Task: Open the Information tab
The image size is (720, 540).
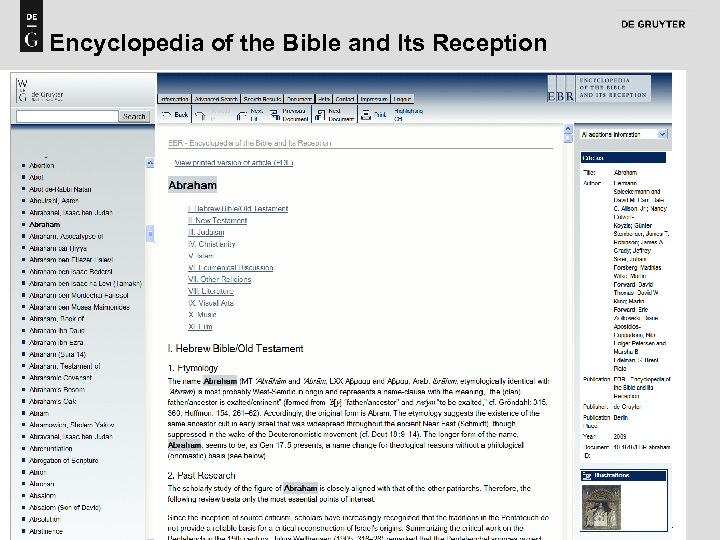Action: point(174,99)
